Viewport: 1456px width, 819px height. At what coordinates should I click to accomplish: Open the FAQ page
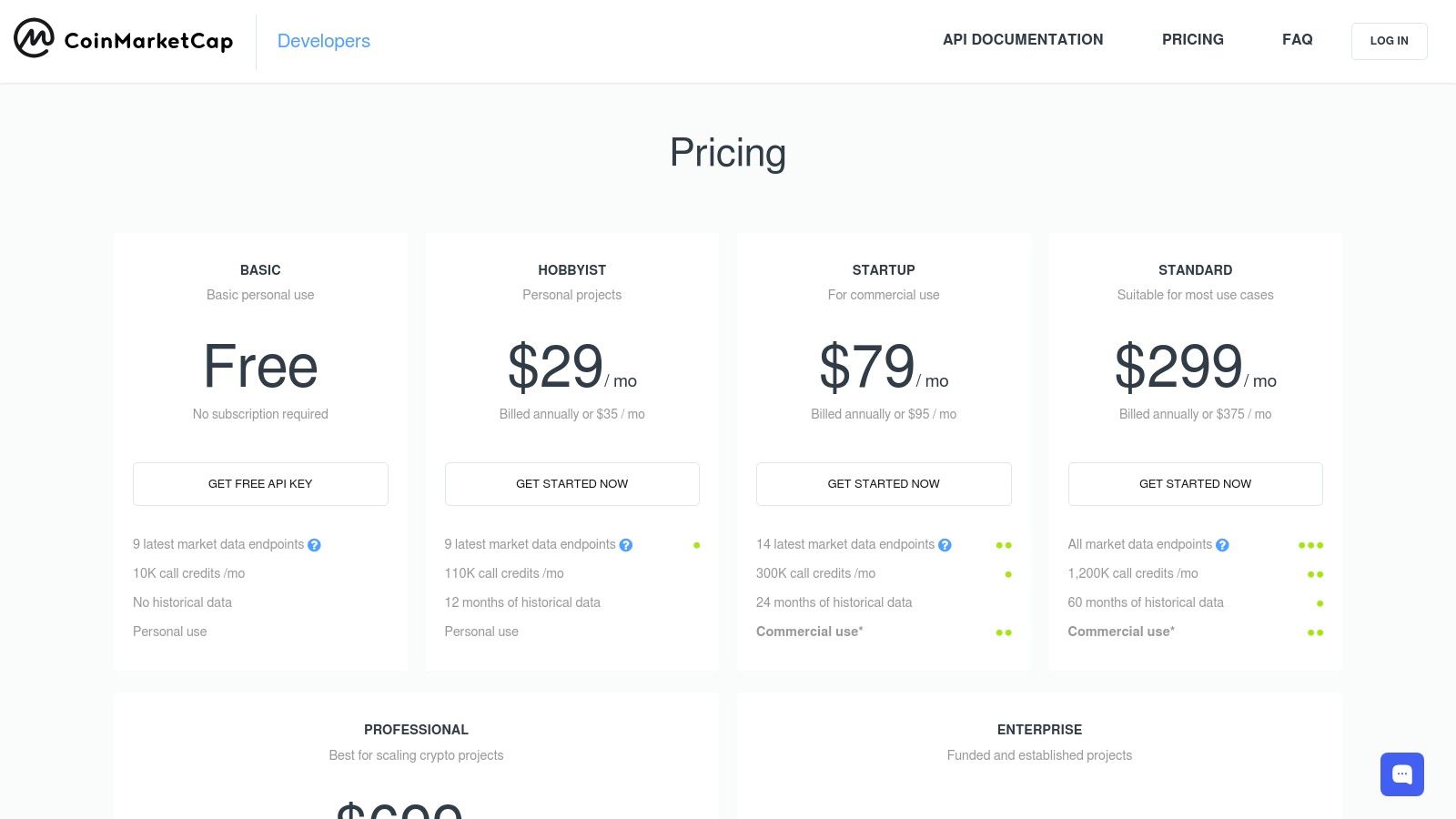pos(1297,40)
